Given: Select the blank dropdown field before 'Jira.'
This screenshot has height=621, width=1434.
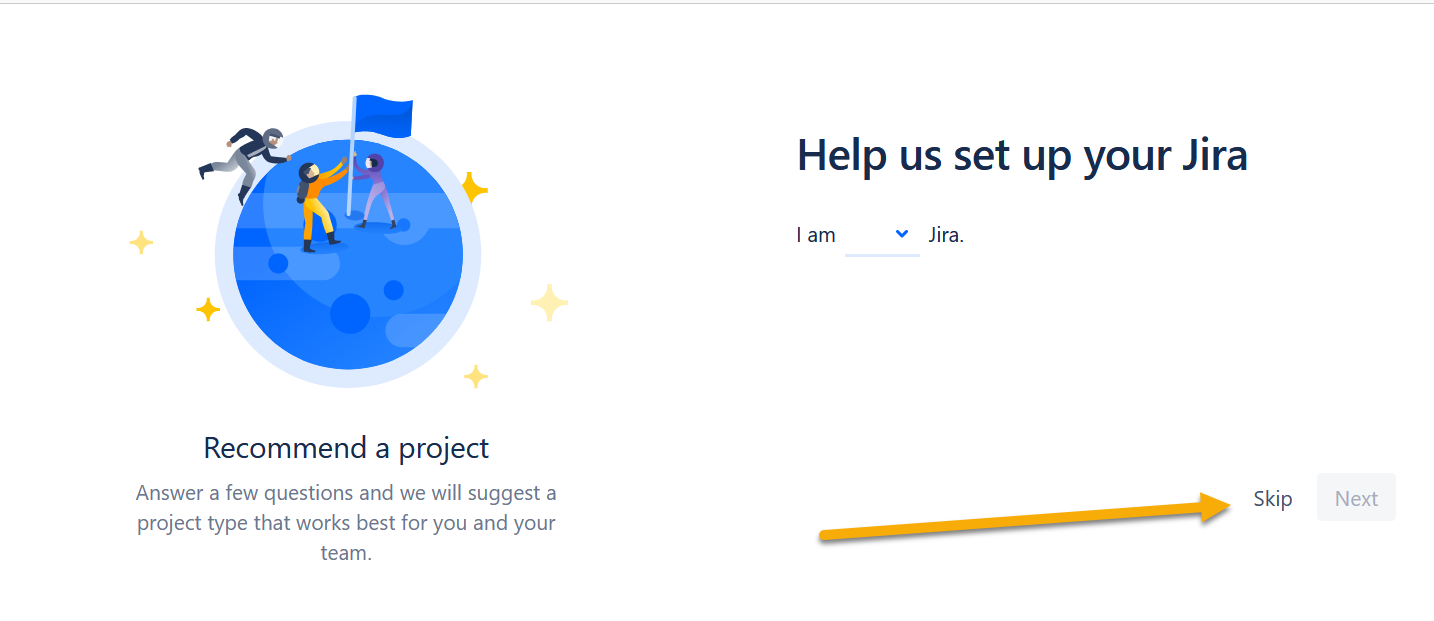Looking at the screenshot, I should (x=882, y=236).
